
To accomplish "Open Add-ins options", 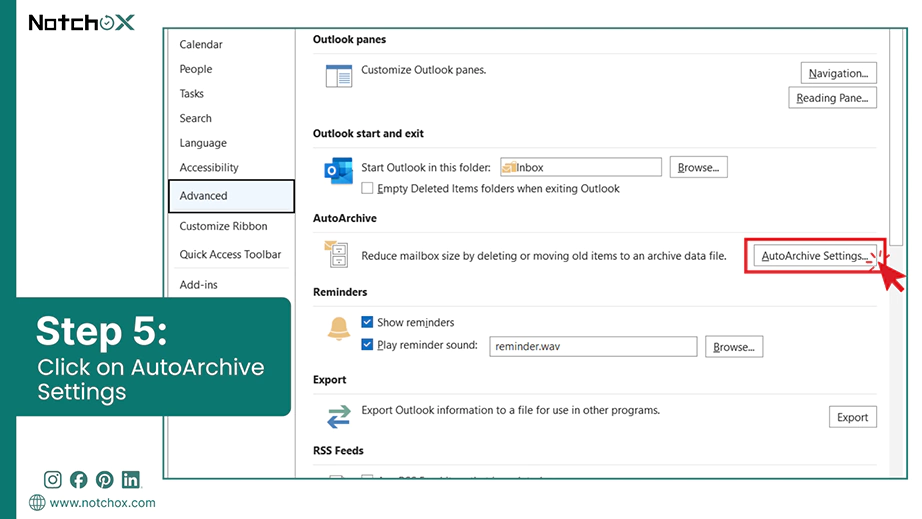I will [x=199, y=284].
